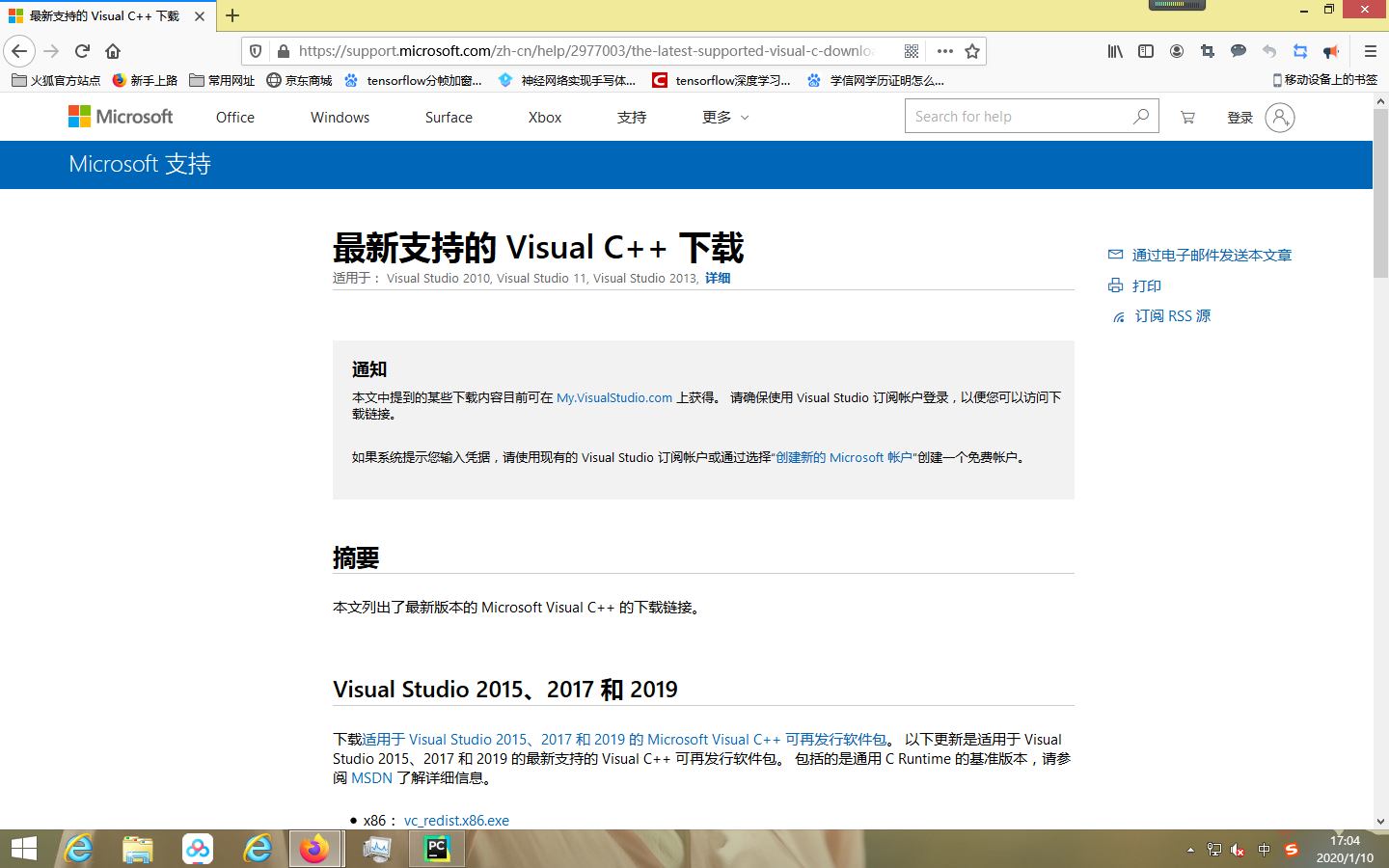Open the MSDN link
Image resolution: width=1389 pixels, height=868 pixels.
pyautogui.click(x=371, y=778)
